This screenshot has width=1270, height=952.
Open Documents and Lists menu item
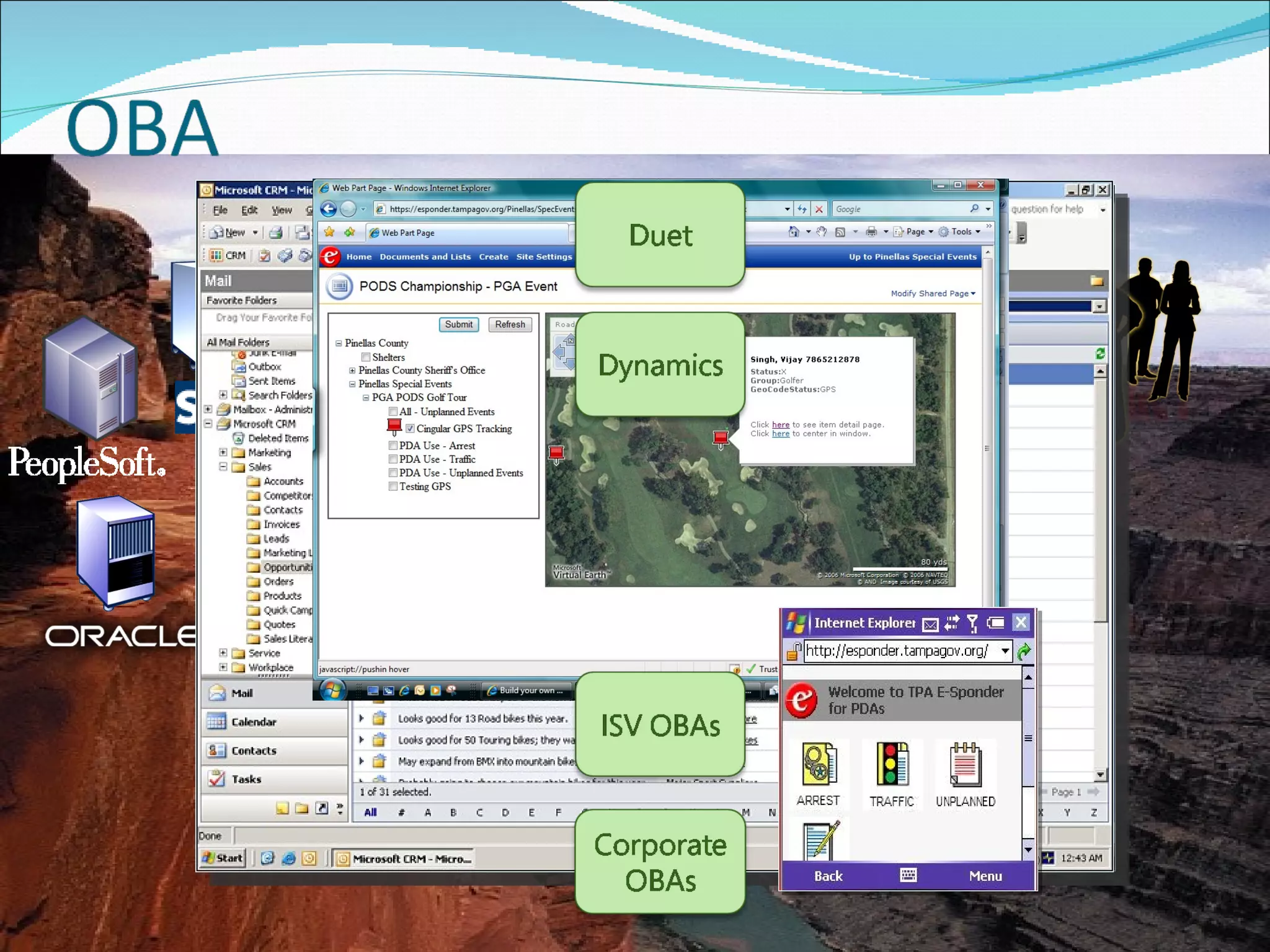(425, 257)
